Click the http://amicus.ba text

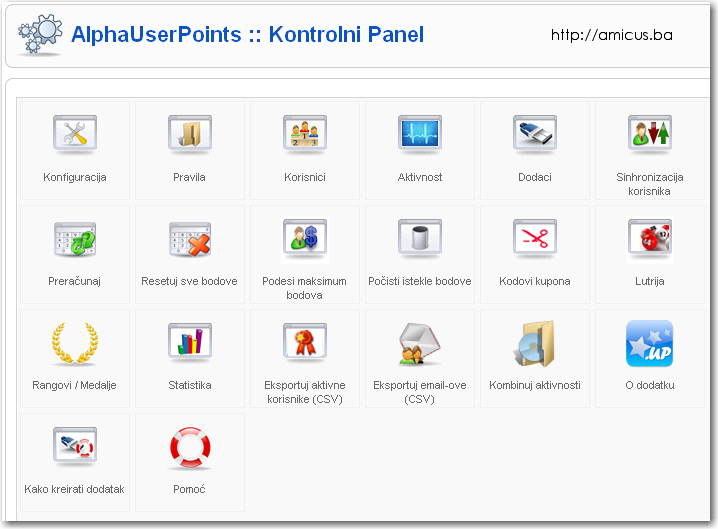tap(611, 35)
